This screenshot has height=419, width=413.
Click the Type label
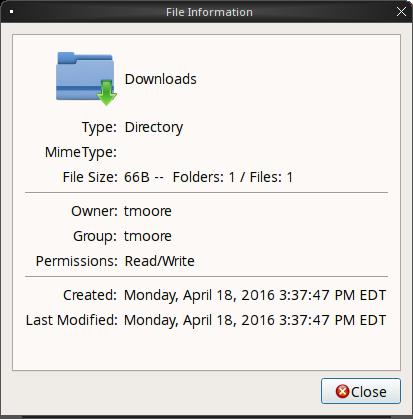[99, 128]
